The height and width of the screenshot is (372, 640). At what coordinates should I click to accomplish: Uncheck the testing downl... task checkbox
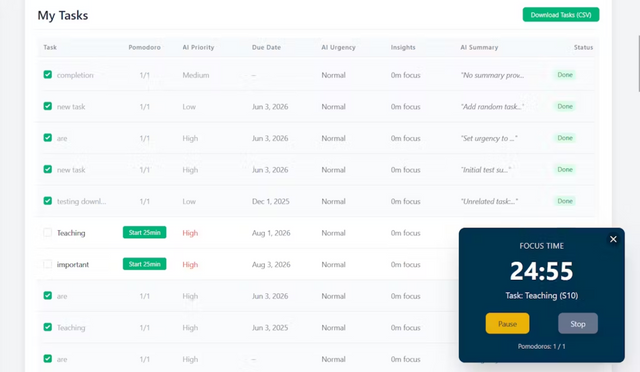coord(48,201)
